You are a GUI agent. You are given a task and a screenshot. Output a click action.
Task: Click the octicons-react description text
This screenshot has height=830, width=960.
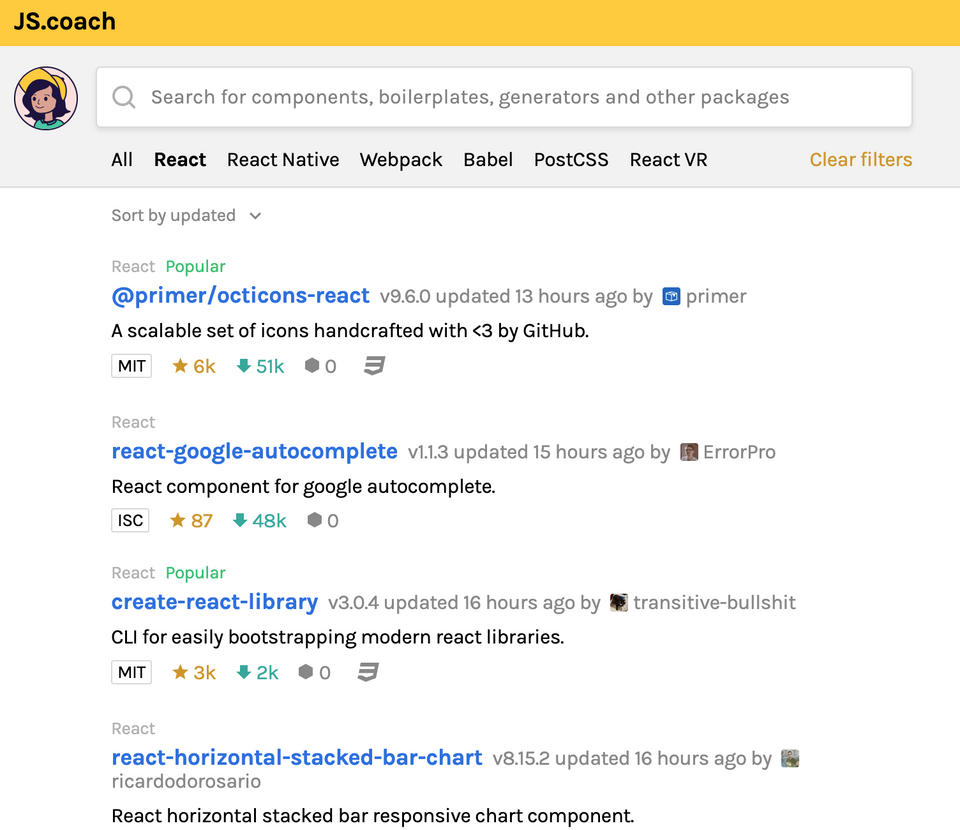click(350, 331)
